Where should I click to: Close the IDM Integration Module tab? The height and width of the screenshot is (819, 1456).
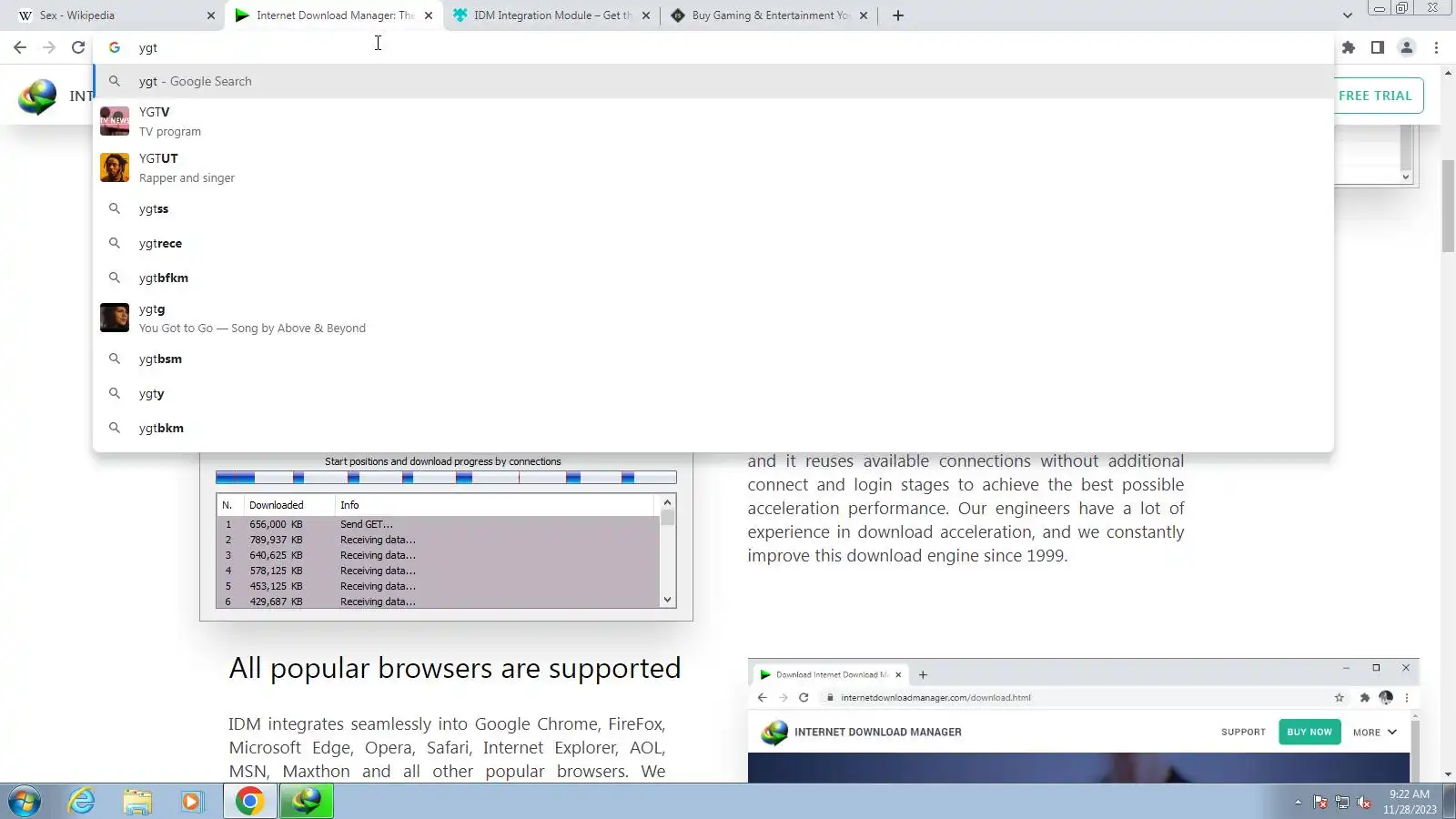[x=646, y=15]
